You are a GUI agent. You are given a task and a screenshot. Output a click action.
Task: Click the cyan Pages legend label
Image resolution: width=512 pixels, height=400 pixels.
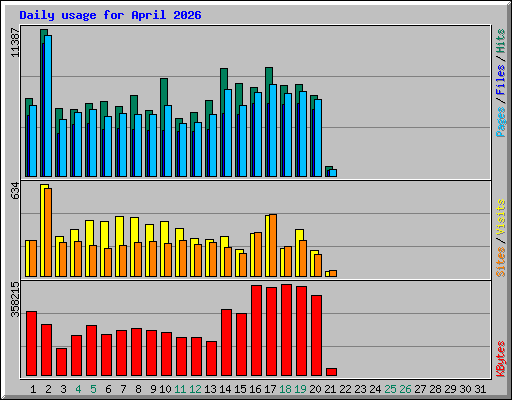[x=501, y=122]
